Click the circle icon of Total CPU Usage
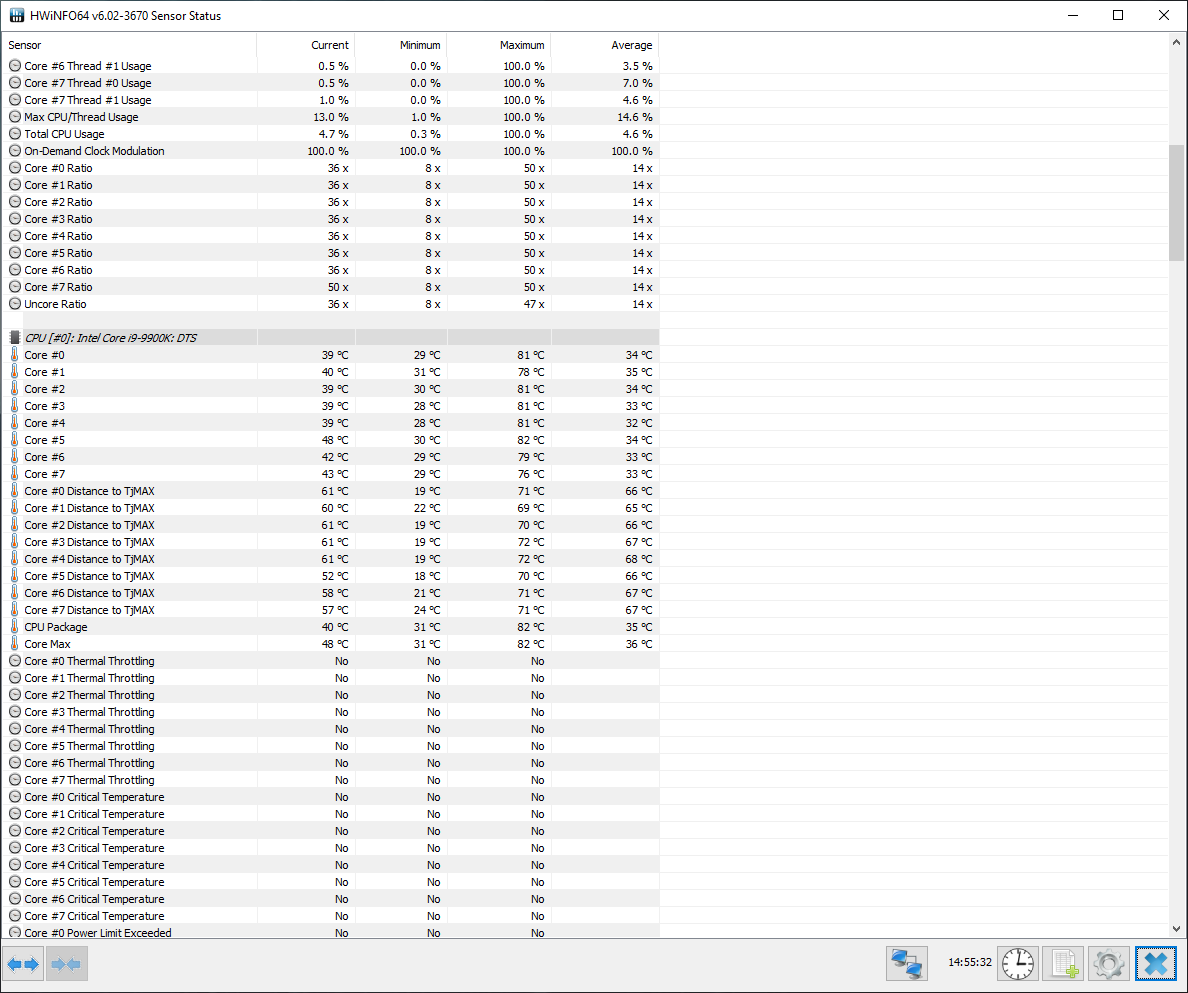The height and width of the screenshot is (993, 1188). 14,134
